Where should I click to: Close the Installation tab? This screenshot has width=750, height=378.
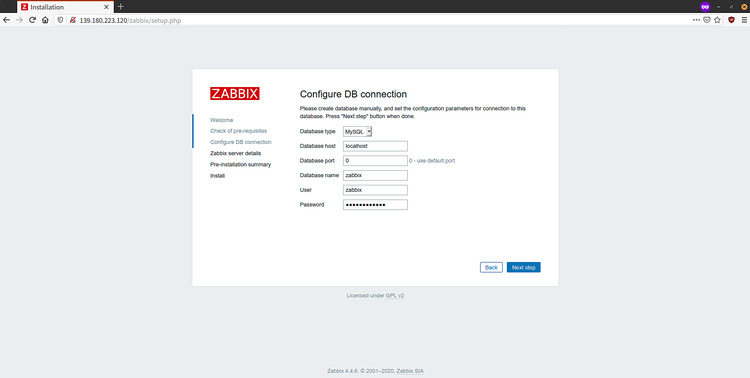(106, 7)
